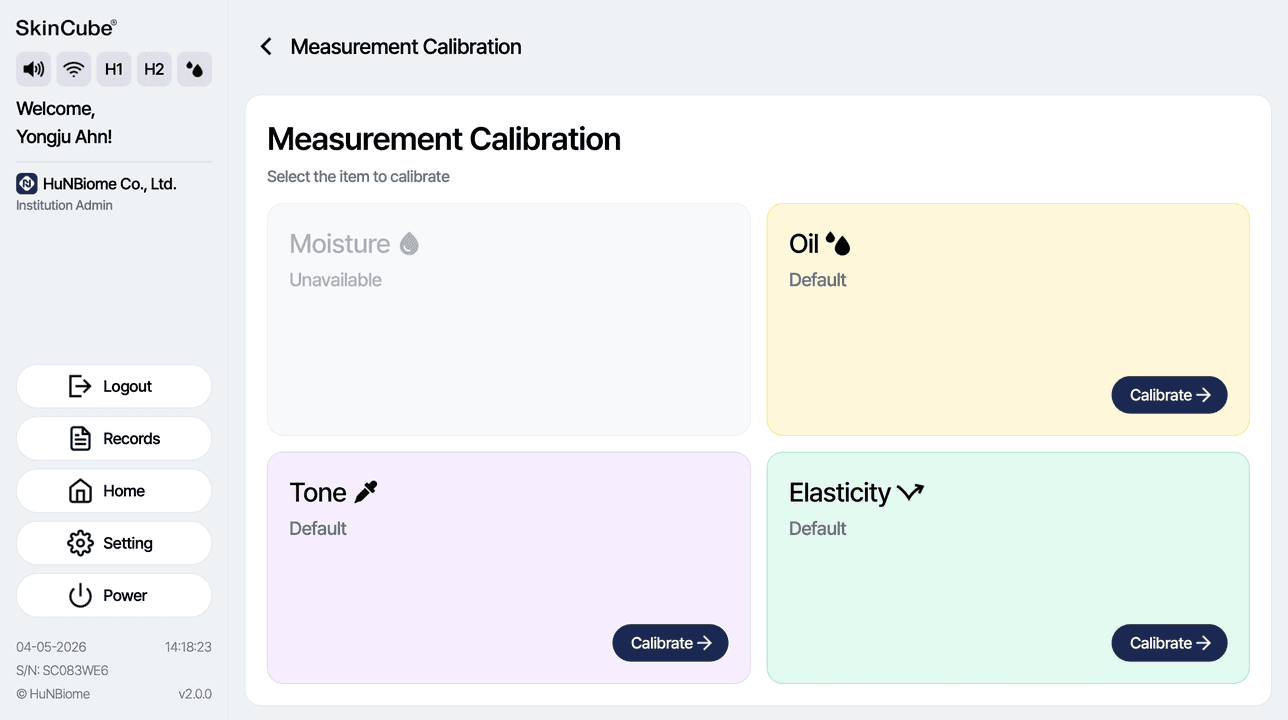Click the Unavailable status under Moisture
Image resolution: width=1288 pixels, height=720 pixels.
tap(335, 280)
